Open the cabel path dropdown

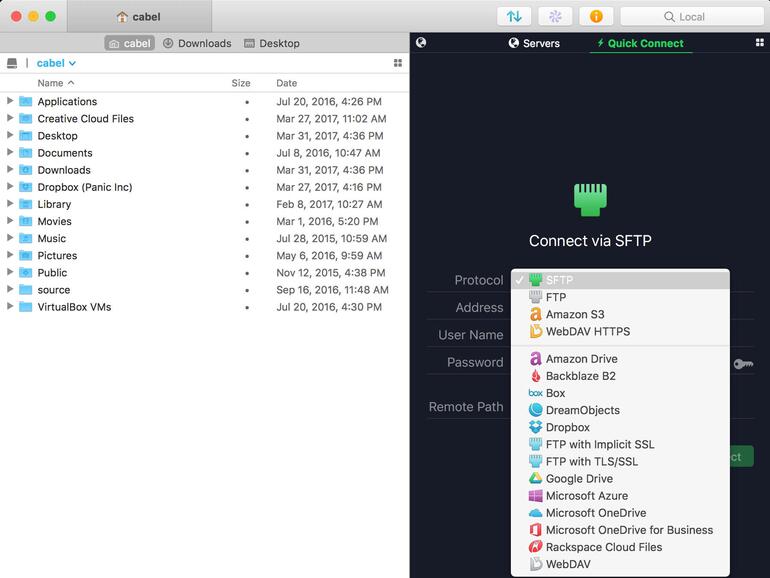coord(57,63)
